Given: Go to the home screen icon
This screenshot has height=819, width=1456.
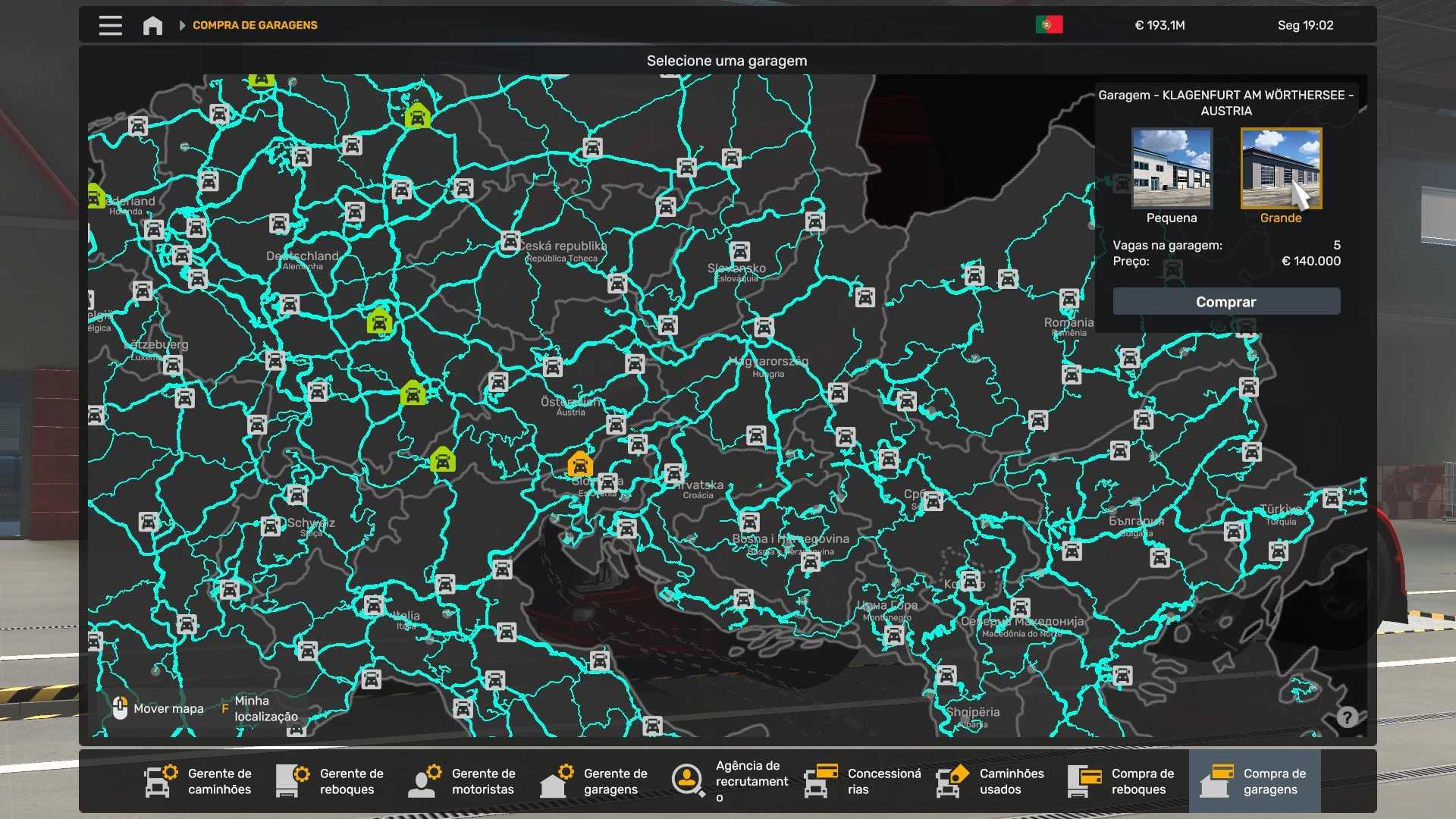Looking at the screenshot, I should click(152, 25).
